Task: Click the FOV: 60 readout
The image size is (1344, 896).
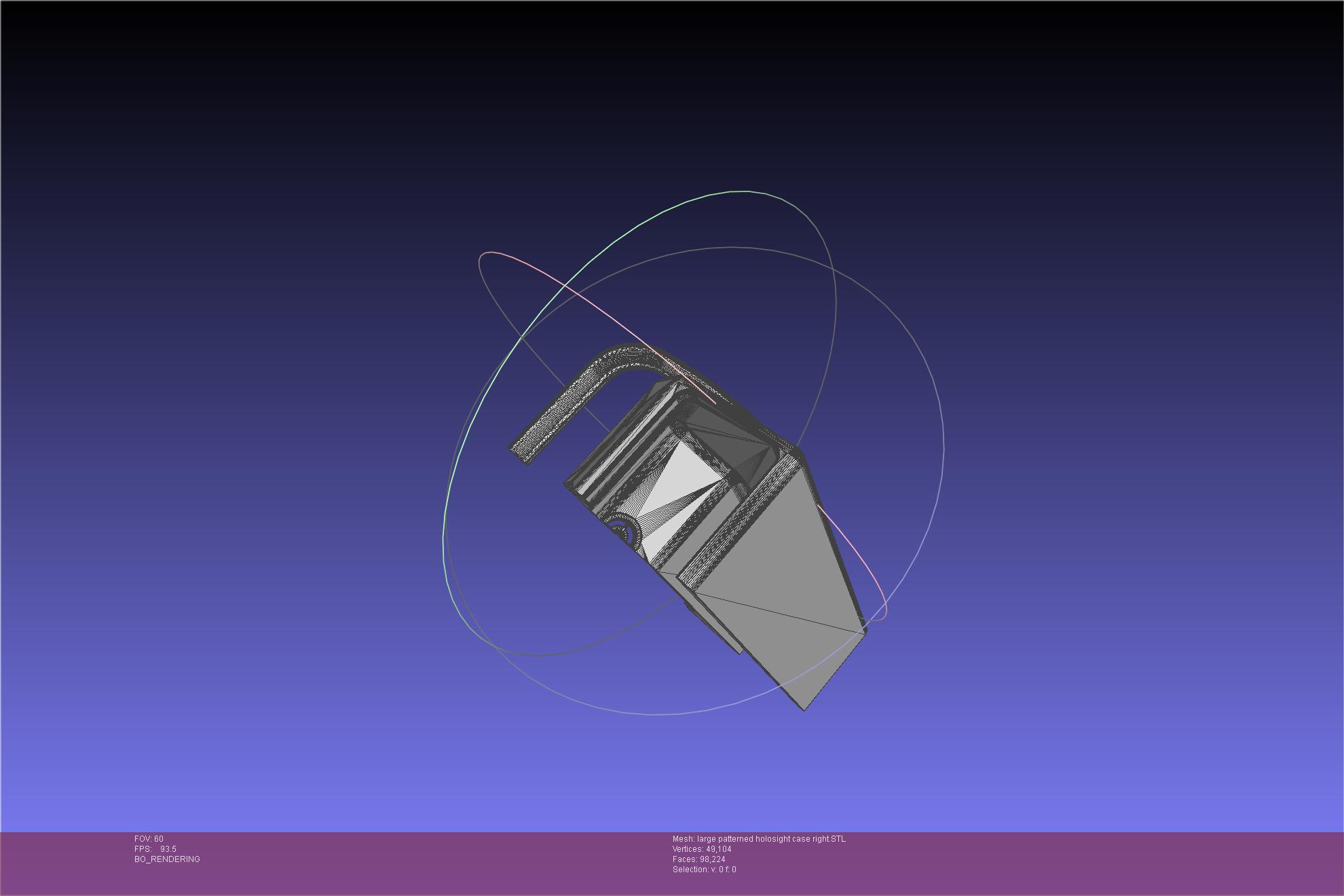Action: 149,839
